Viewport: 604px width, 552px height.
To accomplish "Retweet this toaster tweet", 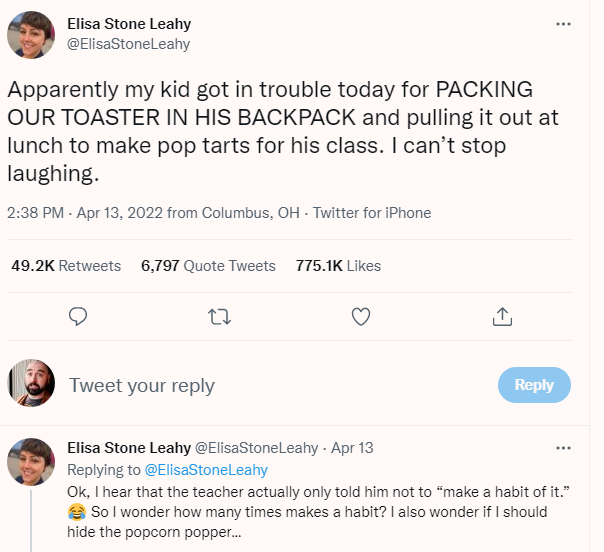I will [220, 317].
